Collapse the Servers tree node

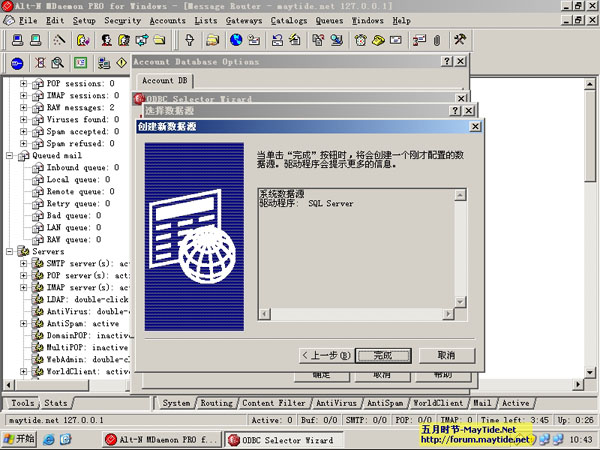[x=10, y=252]
